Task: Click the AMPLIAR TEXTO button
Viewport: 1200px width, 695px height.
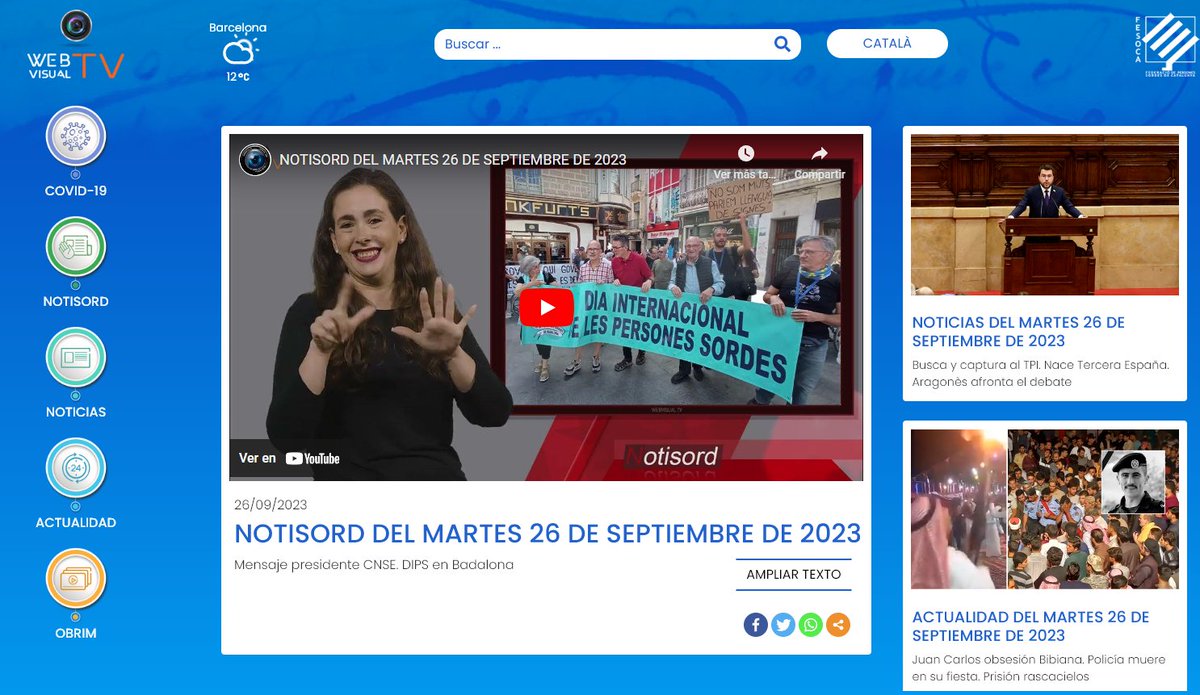Action: click(793, 574)
